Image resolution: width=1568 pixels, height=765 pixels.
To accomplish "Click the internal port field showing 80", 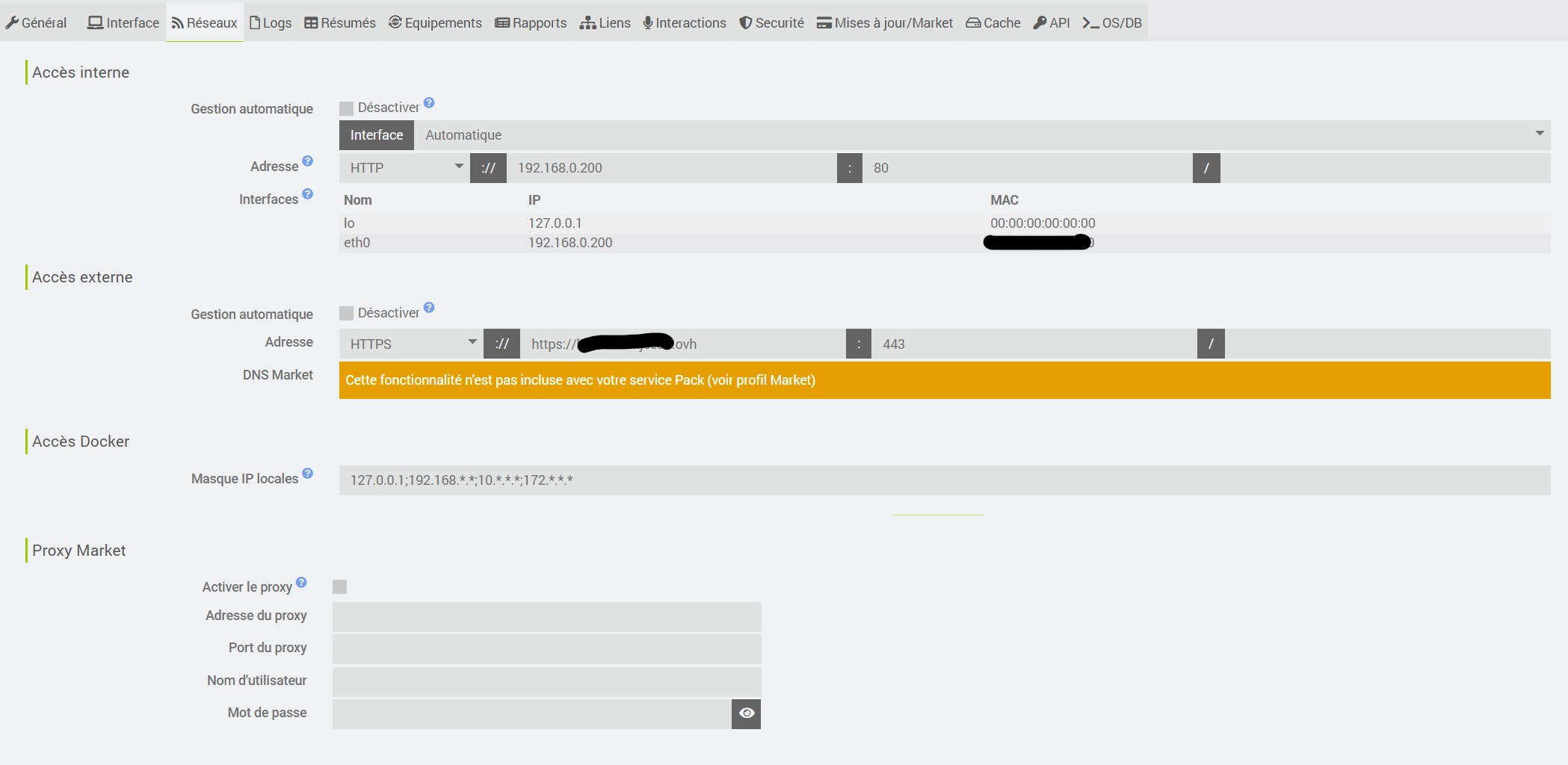I will [x=1028, y=168].
